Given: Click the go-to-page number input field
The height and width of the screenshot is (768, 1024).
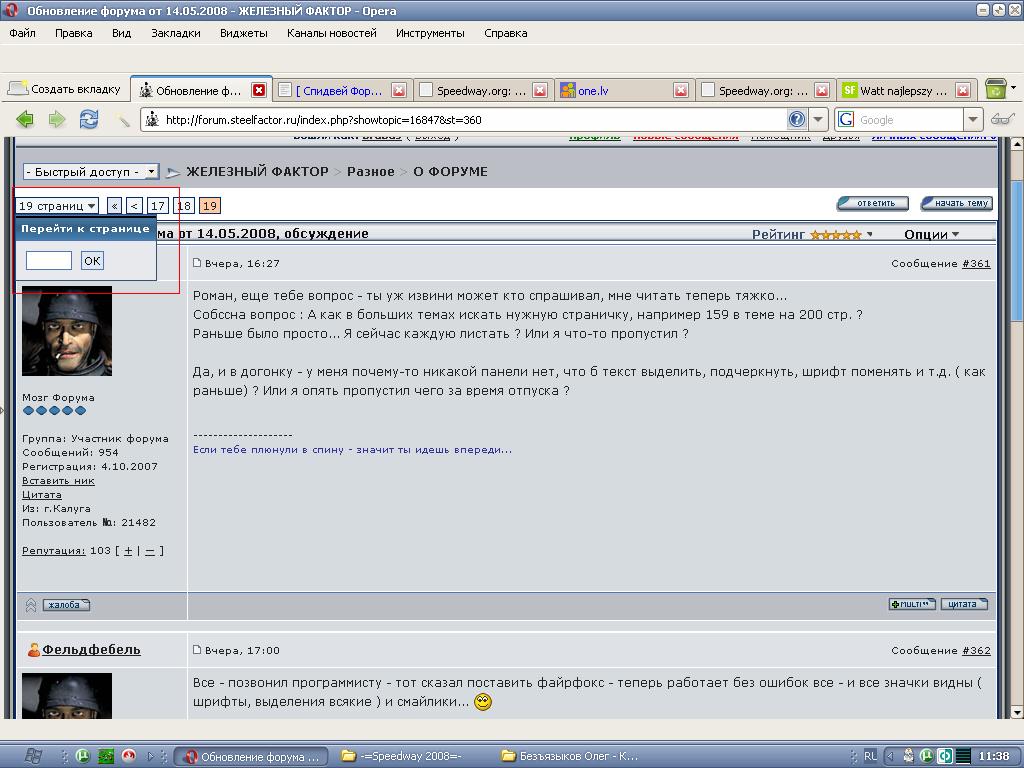Looking at the screenshot, I should click(49, 261).
